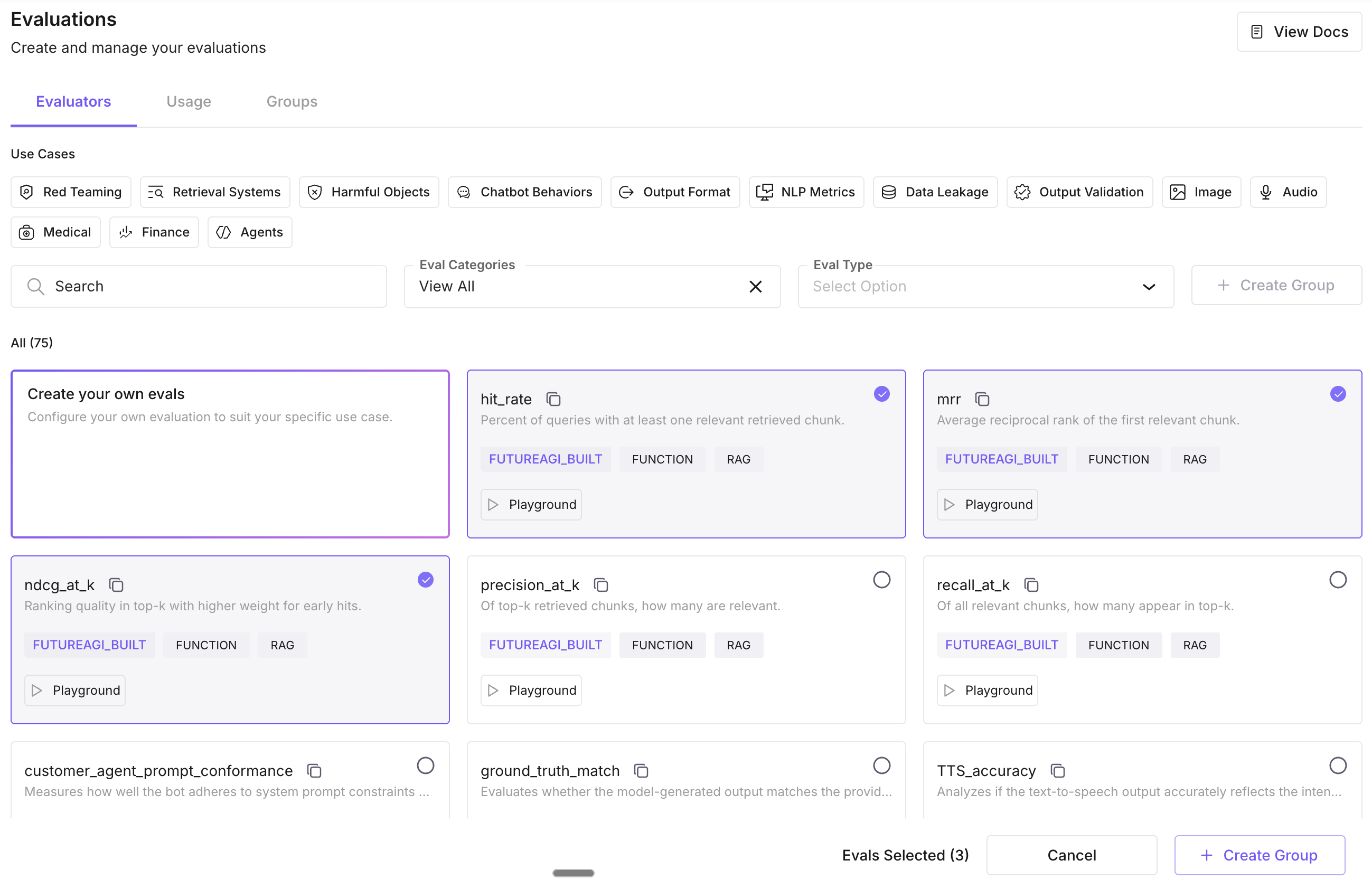Click copy icon beside TTS_accuracy
The height and width of the screenshot is (889, 1372).
coord(1057,770)
